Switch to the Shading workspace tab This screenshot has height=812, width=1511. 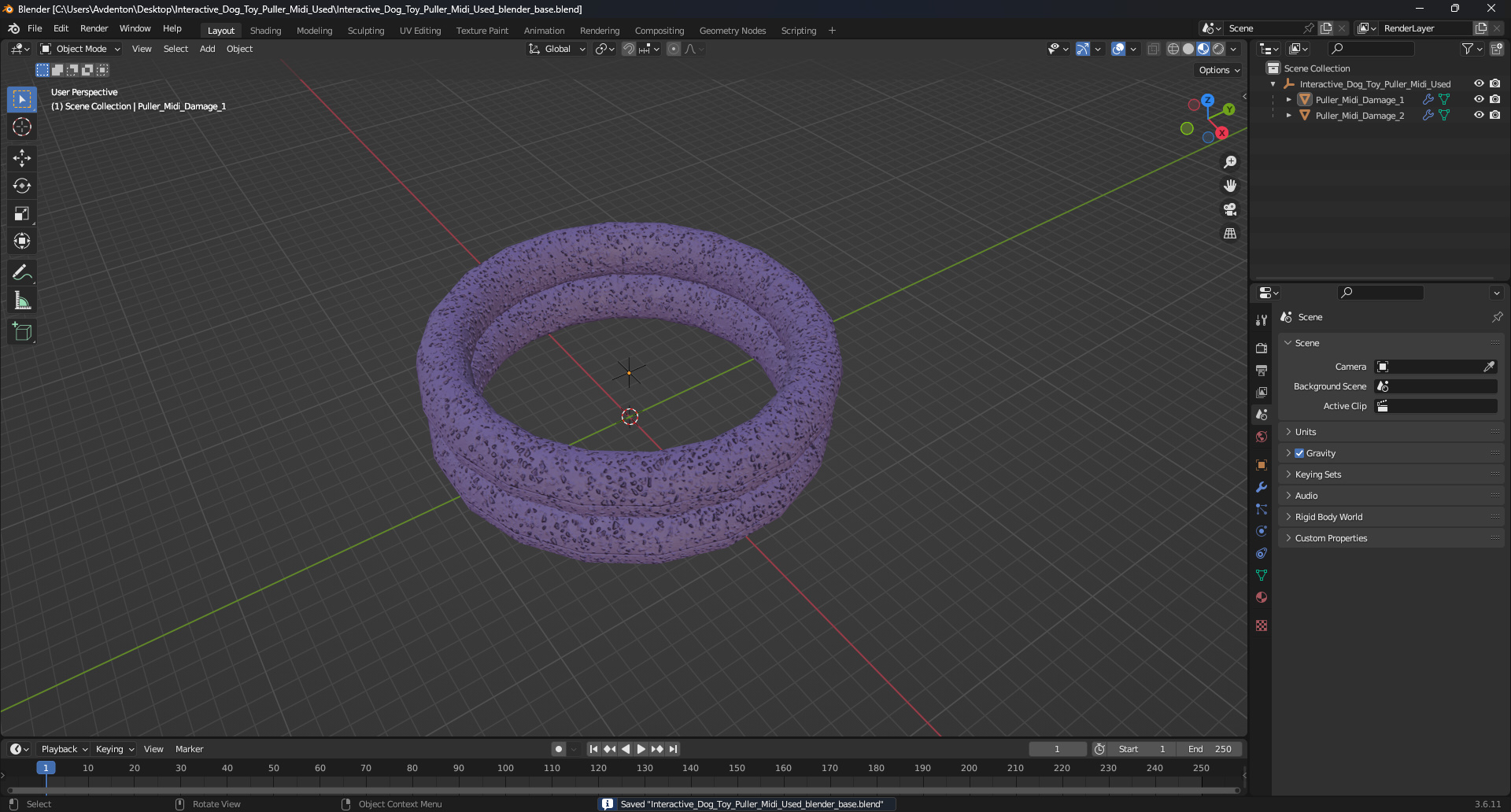(x=265, y=31)
